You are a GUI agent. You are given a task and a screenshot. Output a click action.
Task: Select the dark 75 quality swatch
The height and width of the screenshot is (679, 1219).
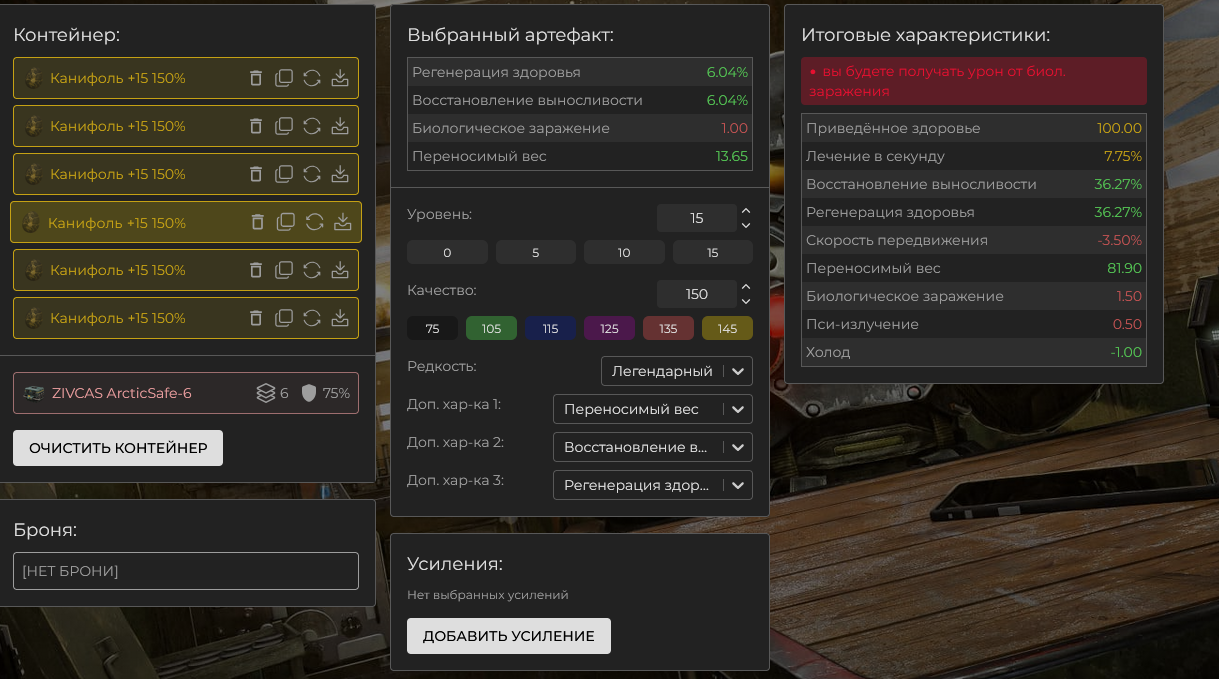click(432, 328)
